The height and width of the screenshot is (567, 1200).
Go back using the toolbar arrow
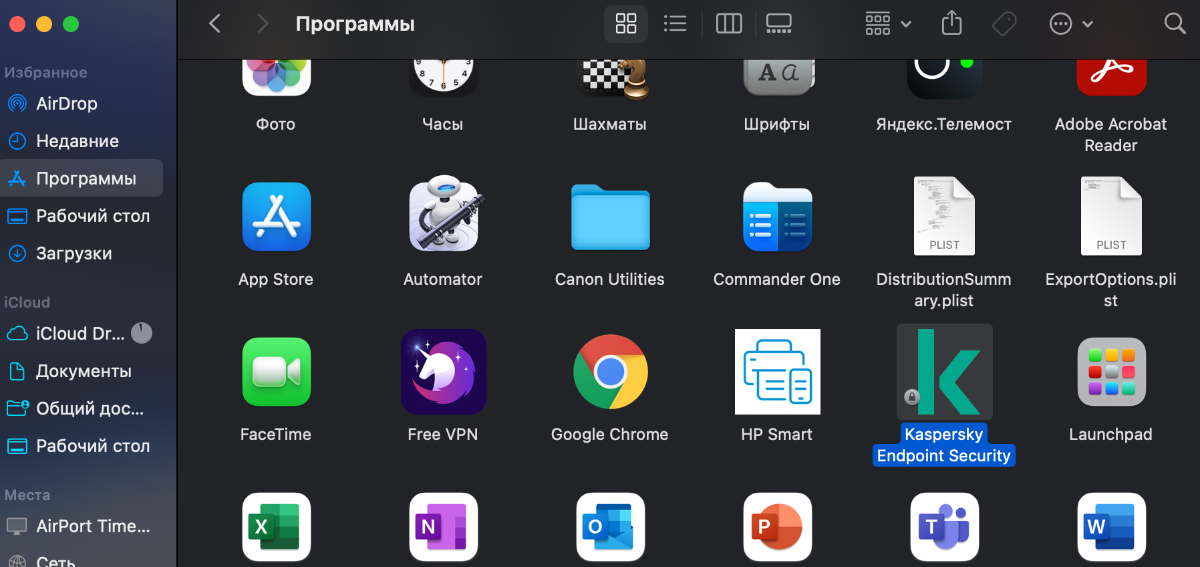coord(215,24)
